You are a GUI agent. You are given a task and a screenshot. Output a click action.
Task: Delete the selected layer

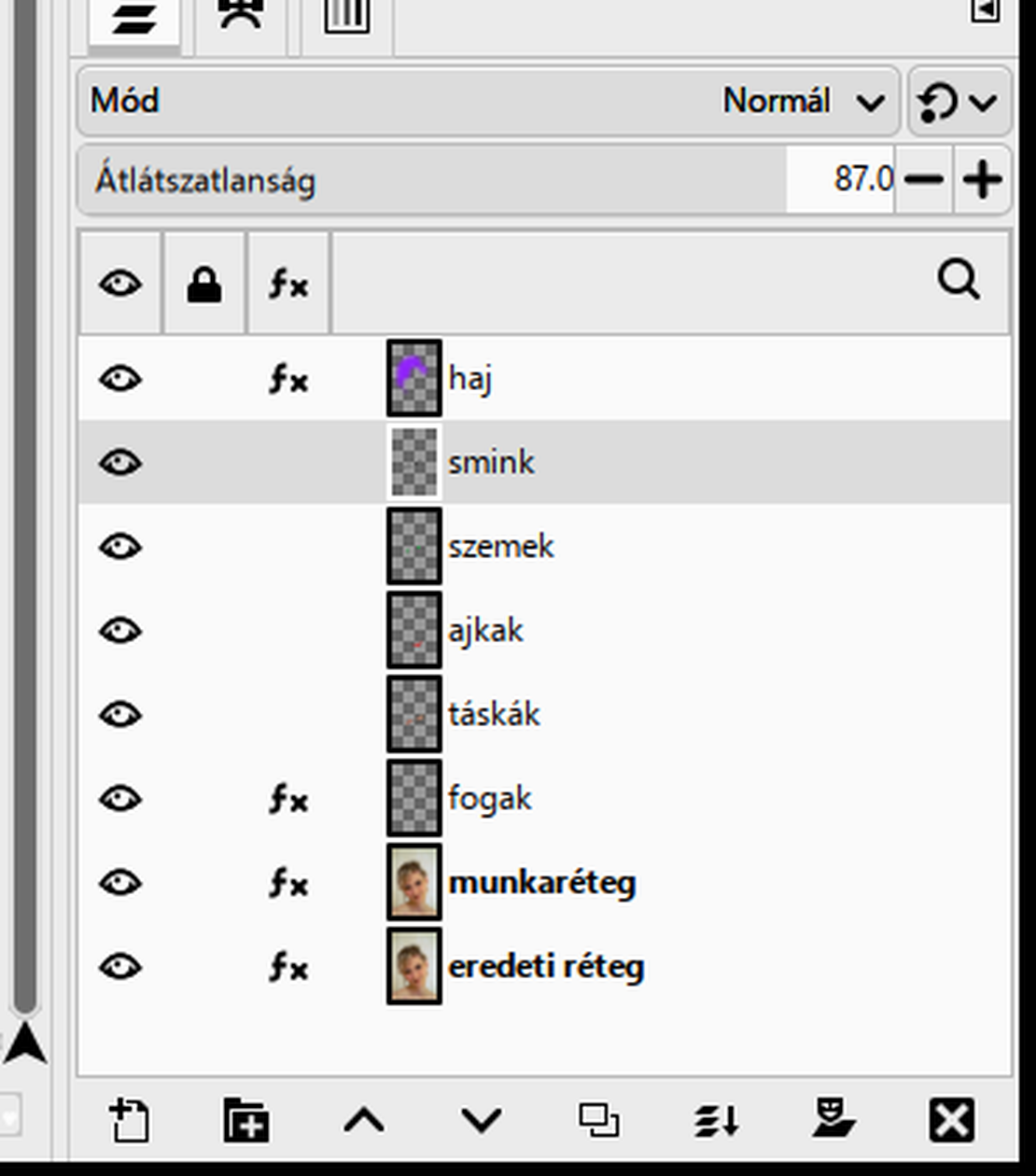(952, 1119)
